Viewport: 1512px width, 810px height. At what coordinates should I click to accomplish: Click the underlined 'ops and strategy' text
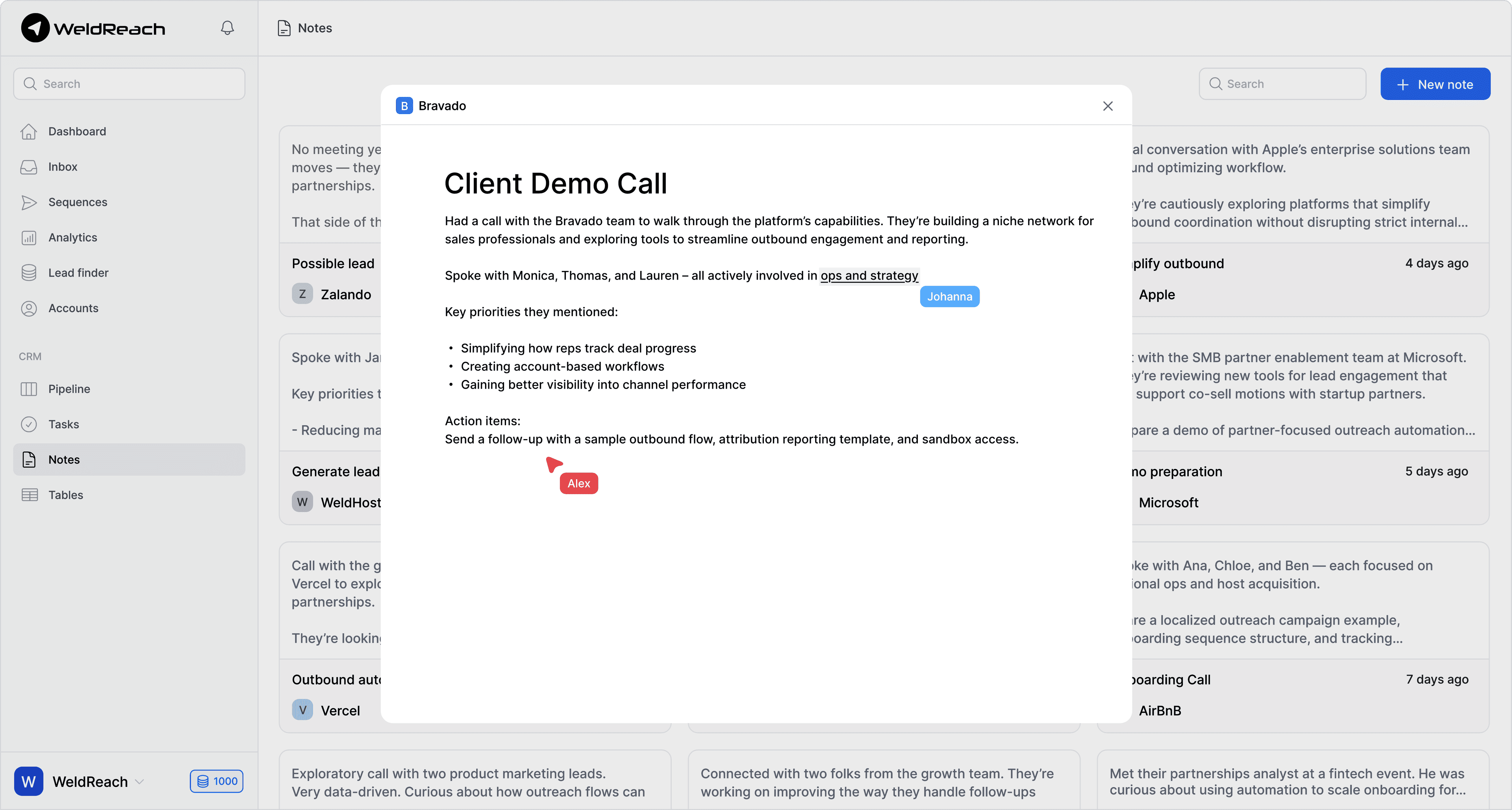(x=869, y=275)
